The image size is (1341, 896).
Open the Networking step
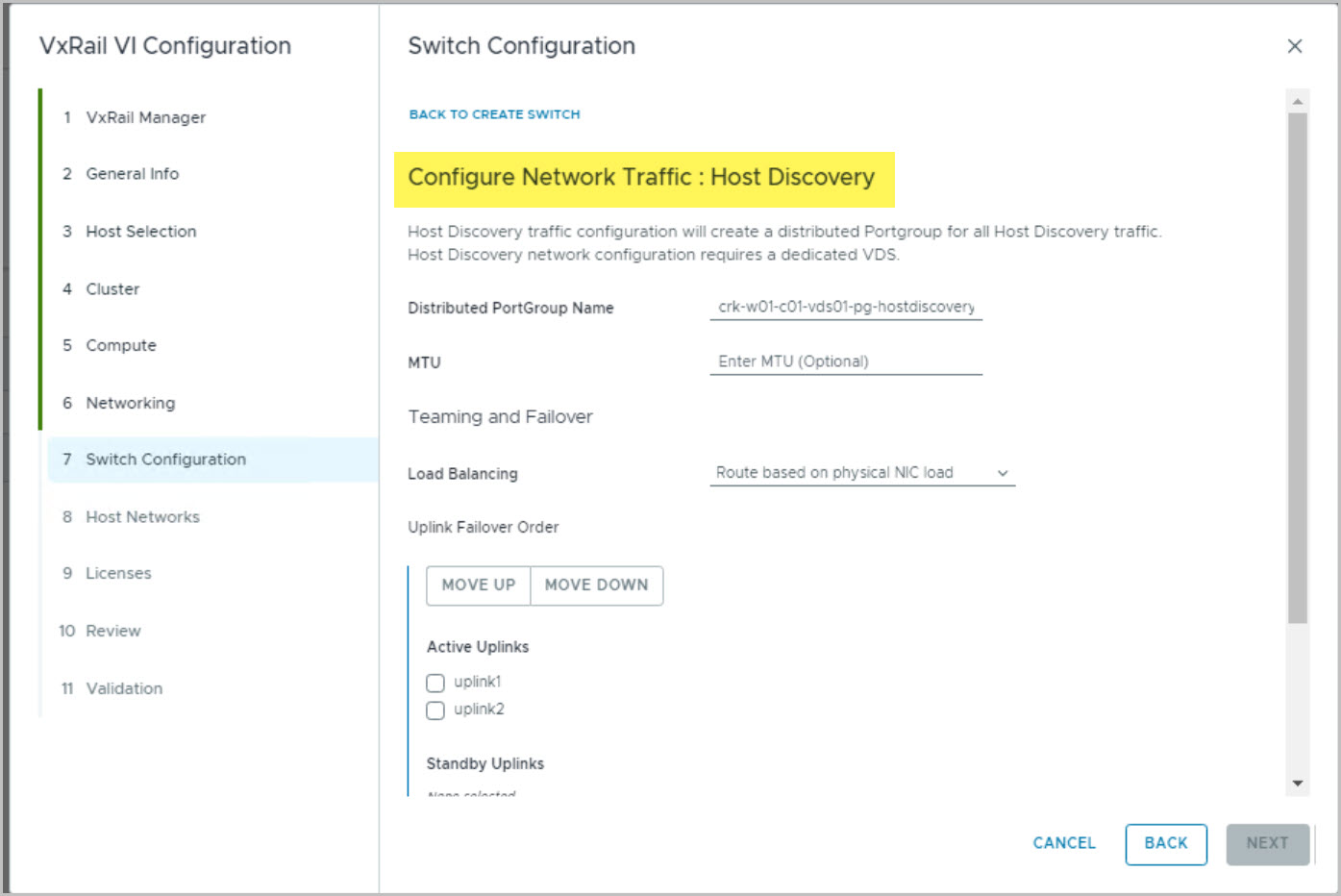tap(130, 403)
